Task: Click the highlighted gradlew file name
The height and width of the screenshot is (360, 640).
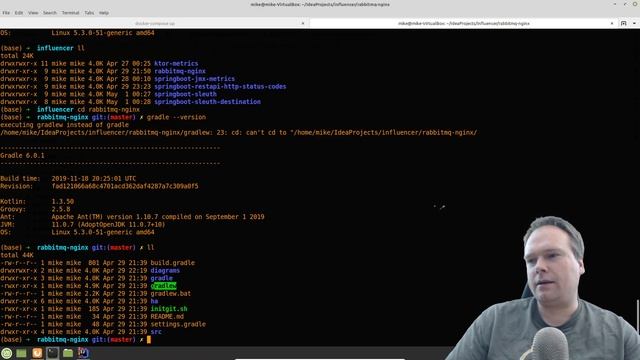Action: 163,286
